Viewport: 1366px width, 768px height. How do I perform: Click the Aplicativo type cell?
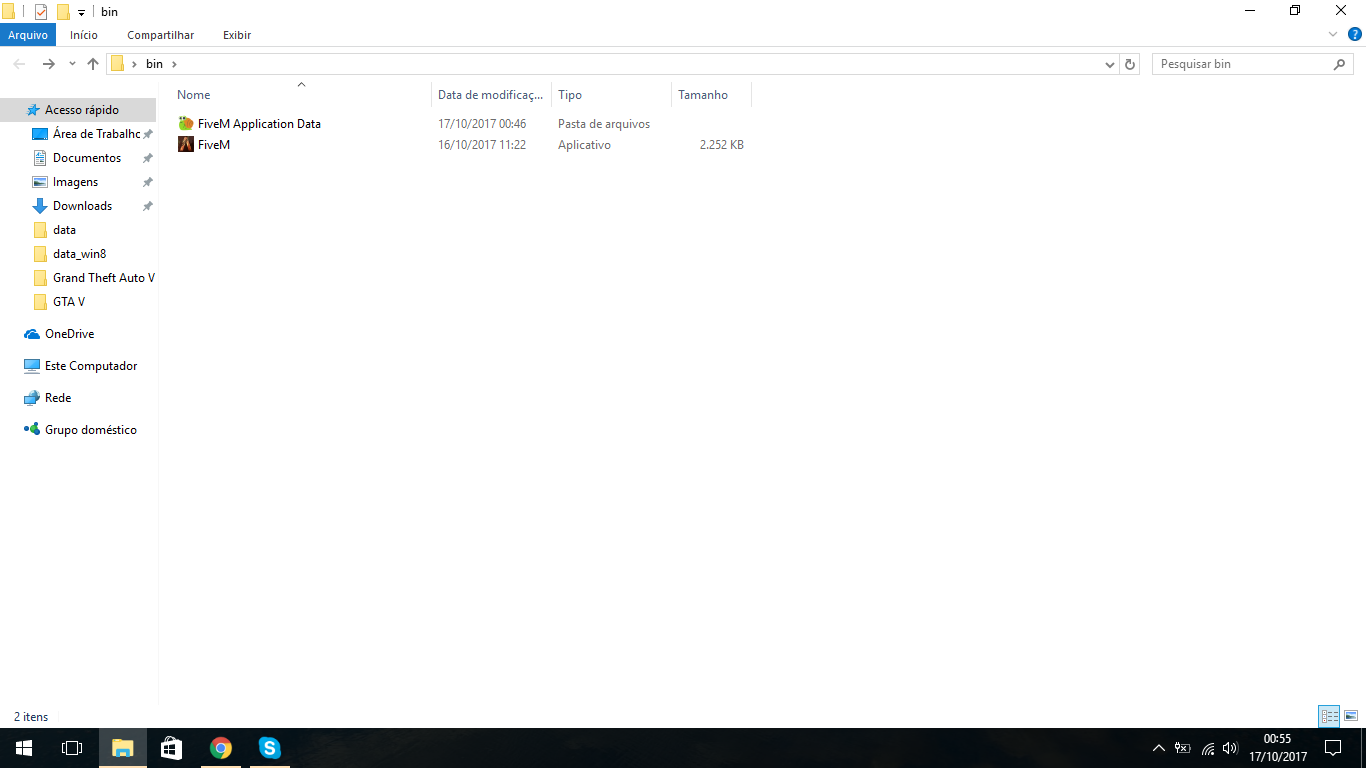(584, 145)
